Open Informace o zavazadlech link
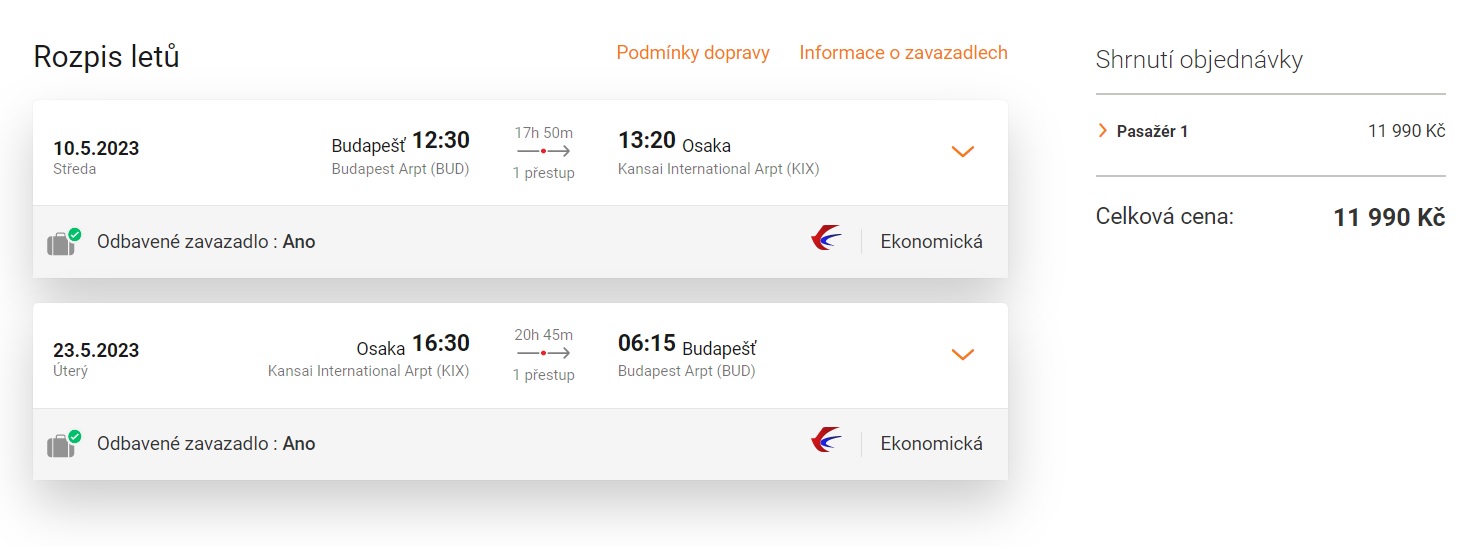This screenshot has height=547, width=1475. coord(903,53)
